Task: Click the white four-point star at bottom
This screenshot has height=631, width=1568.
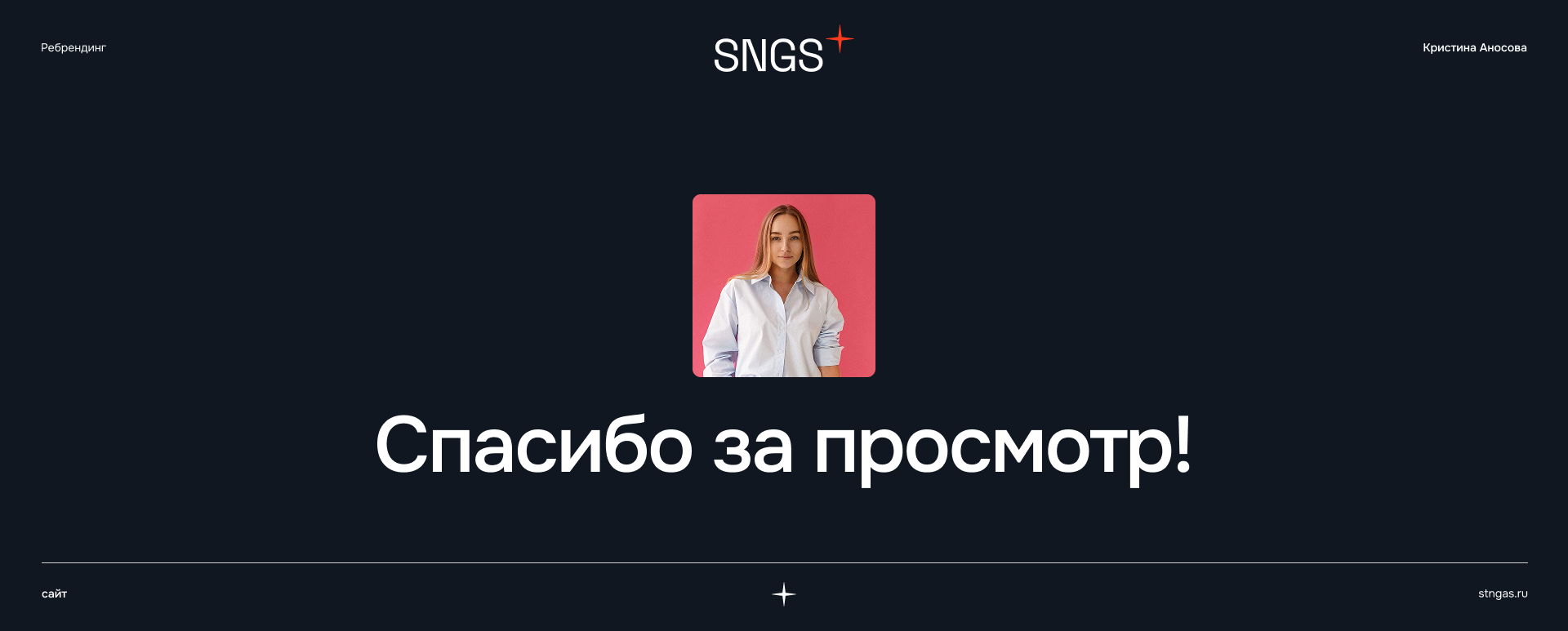Action: (x=784, y=593)
